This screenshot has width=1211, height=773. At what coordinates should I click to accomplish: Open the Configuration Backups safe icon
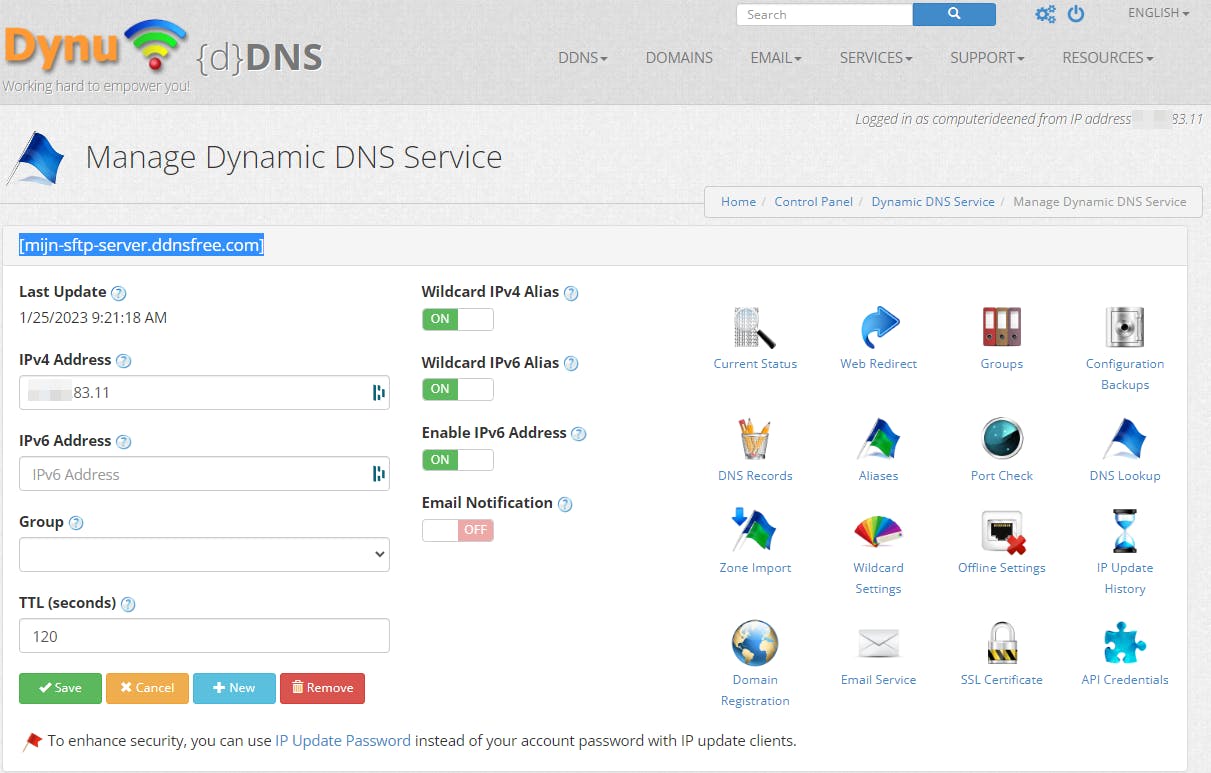1125,327
